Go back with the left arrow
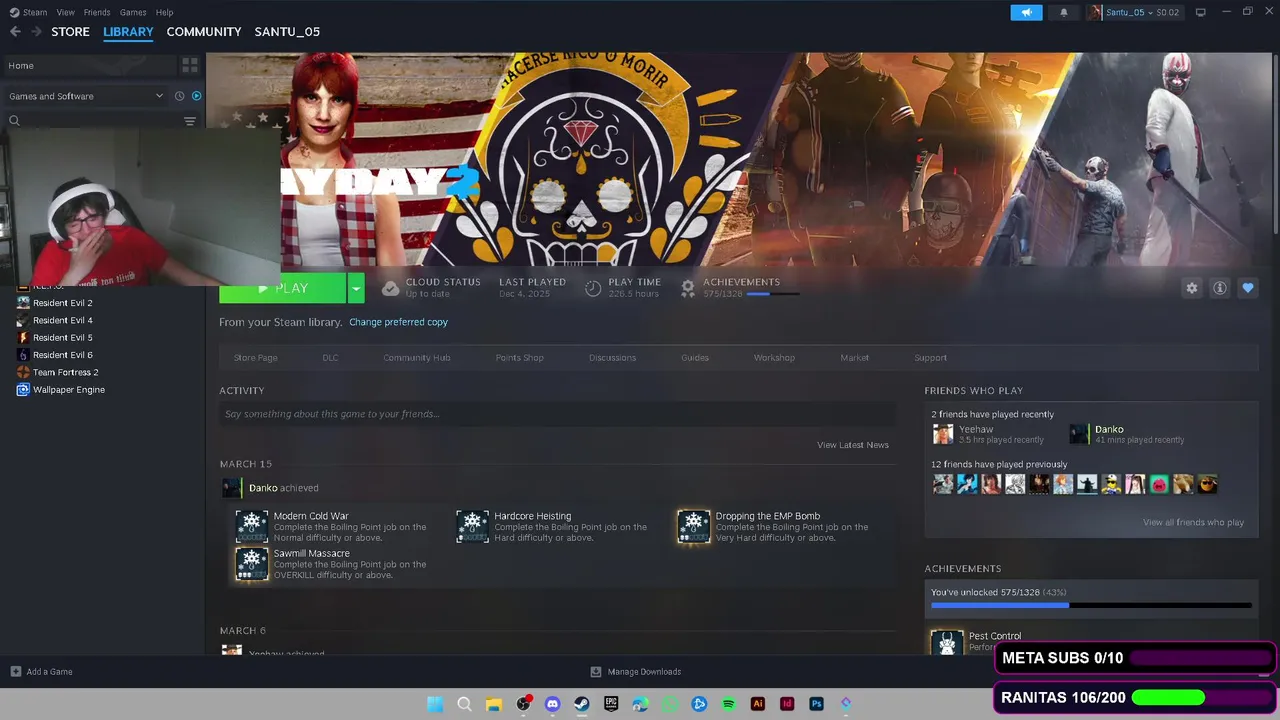 click(x=15, y=32)
